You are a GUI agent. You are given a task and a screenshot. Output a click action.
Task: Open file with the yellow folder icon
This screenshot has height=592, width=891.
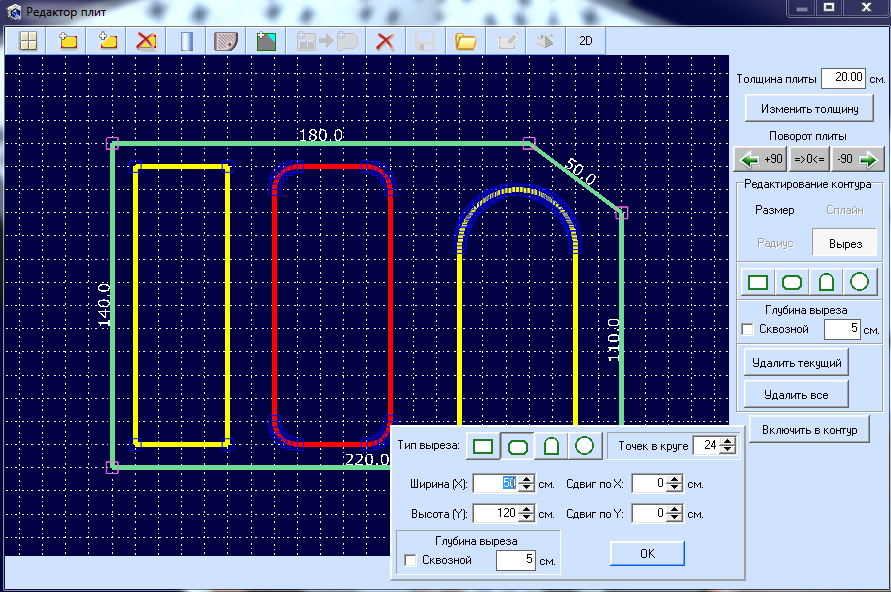pyautogui.click(x=465, y=41)
